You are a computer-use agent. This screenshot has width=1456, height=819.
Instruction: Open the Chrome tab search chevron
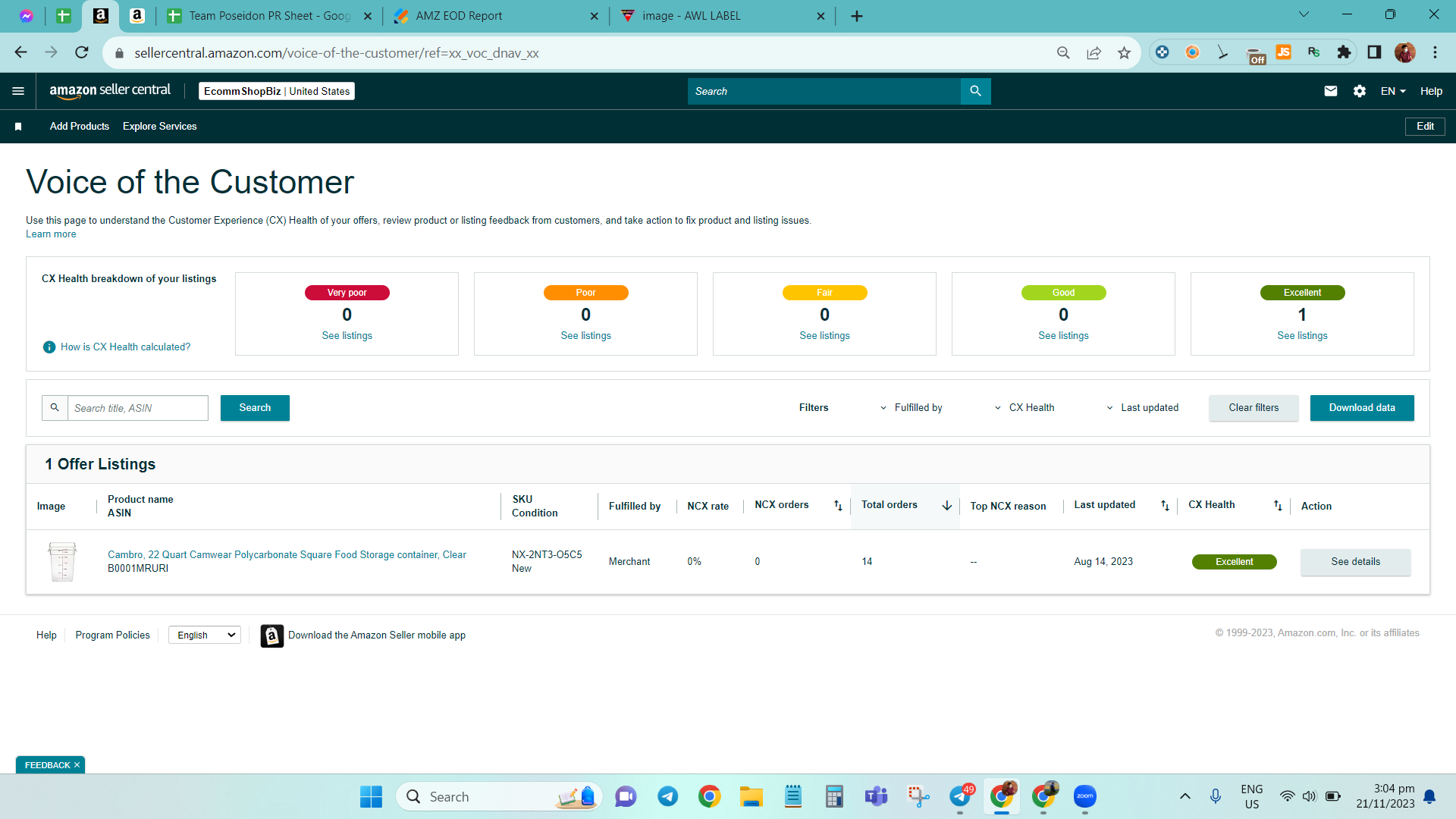coord(1304,14)
